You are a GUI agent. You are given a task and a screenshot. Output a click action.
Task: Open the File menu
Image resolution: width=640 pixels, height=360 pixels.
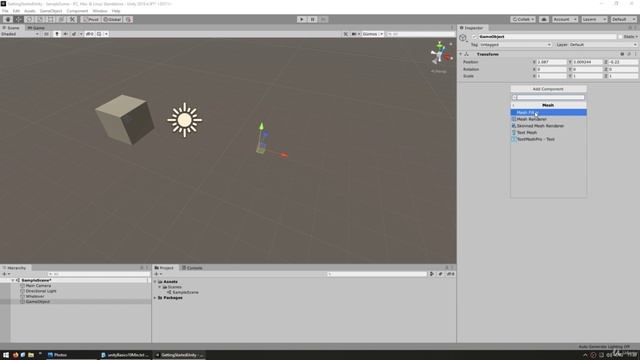click(5, 11)
